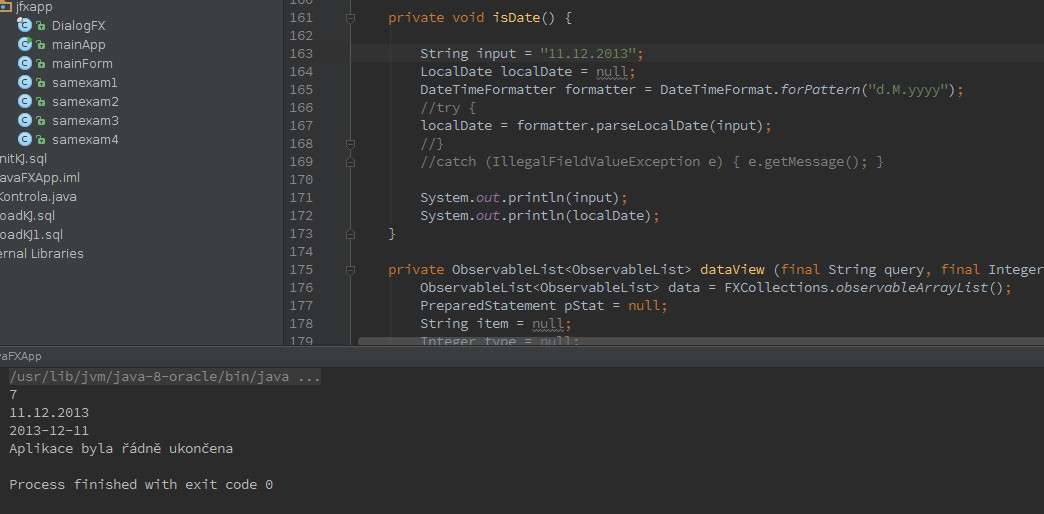The image size is (1044, 514).
Task: Toggle the fold marker at line 168
Action: point(350,144)
